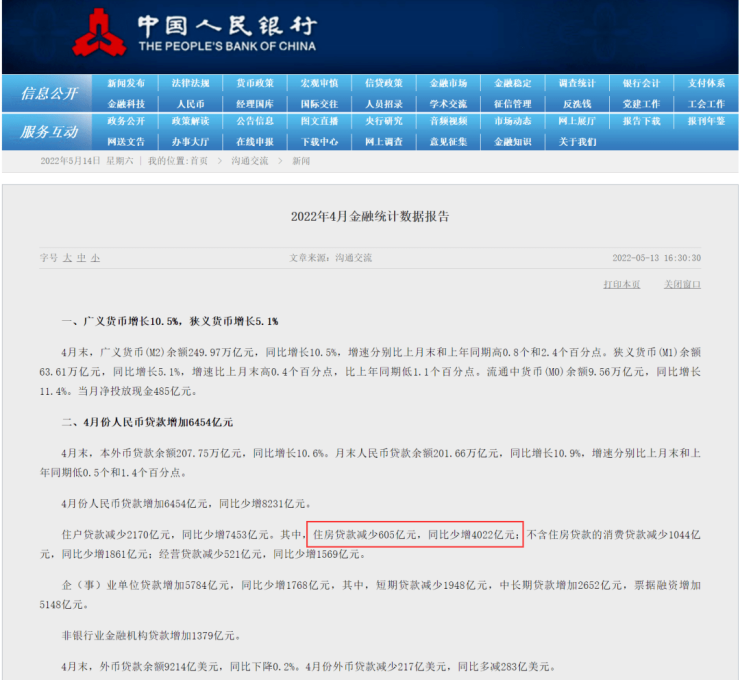740x680 pixels.
Task: Open 金融知识 menu item
Action: 513,142
